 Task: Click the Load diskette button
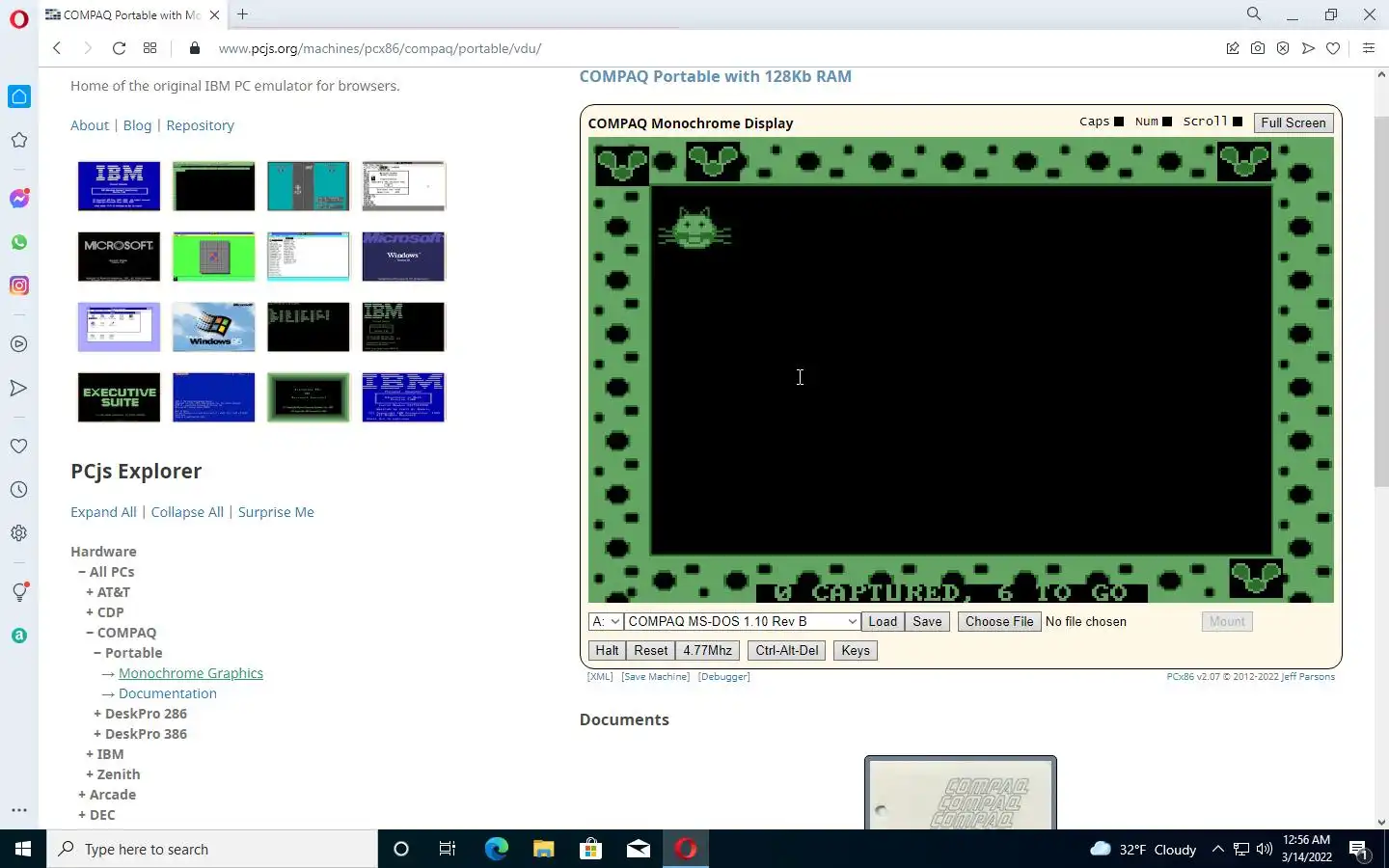[x=883, y=621]
